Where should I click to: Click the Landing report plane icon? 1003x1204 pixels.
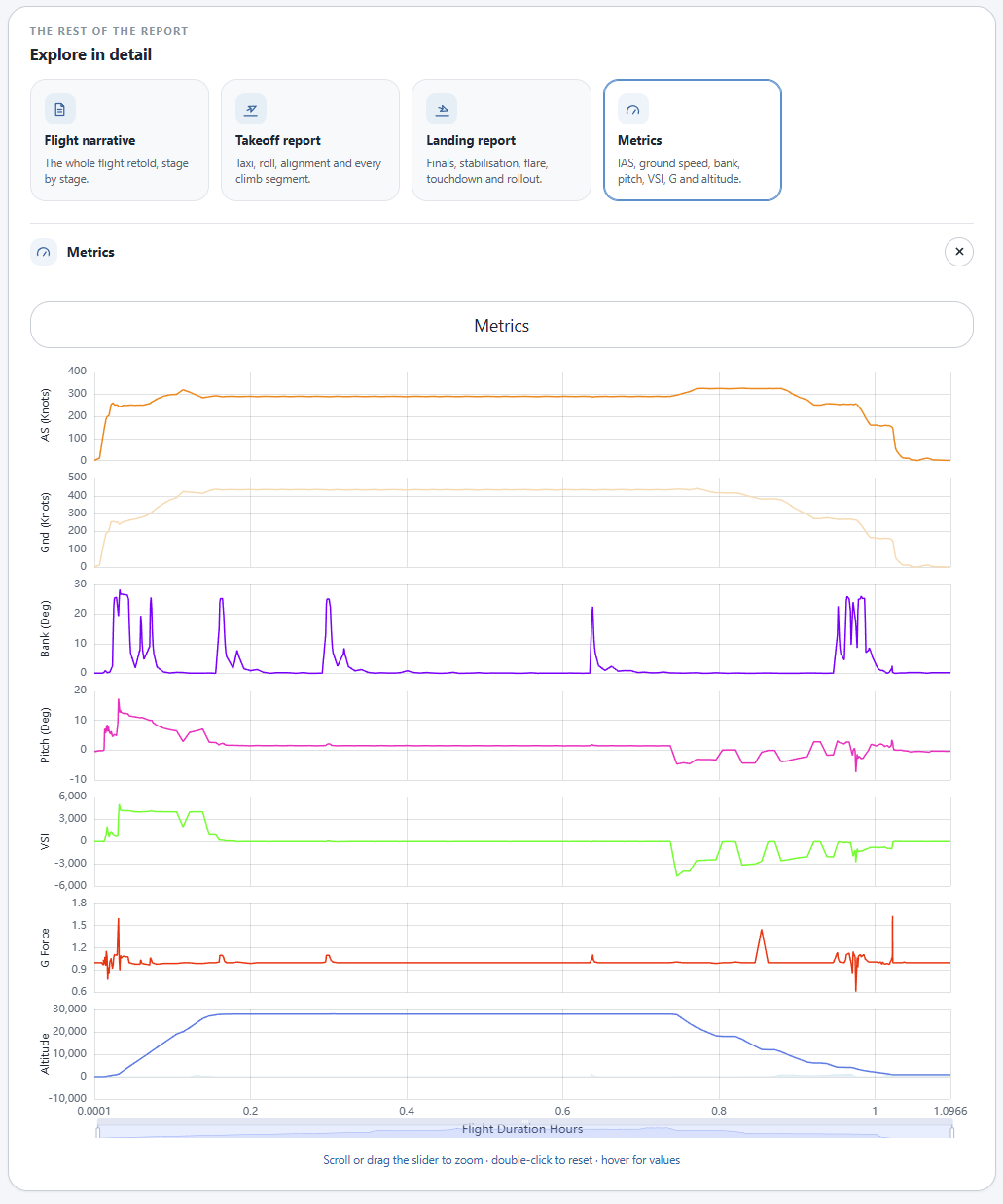(442, 109)
